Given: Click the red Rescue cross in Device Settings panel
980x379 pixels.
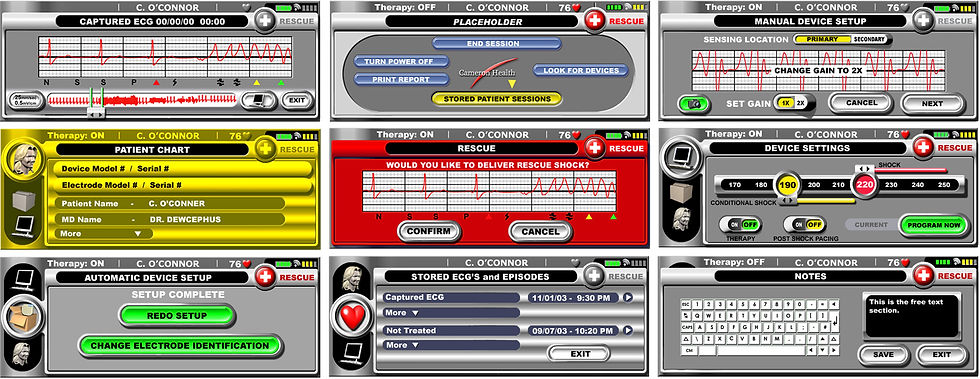Looking at the screenshot, I should coord(923,148).
